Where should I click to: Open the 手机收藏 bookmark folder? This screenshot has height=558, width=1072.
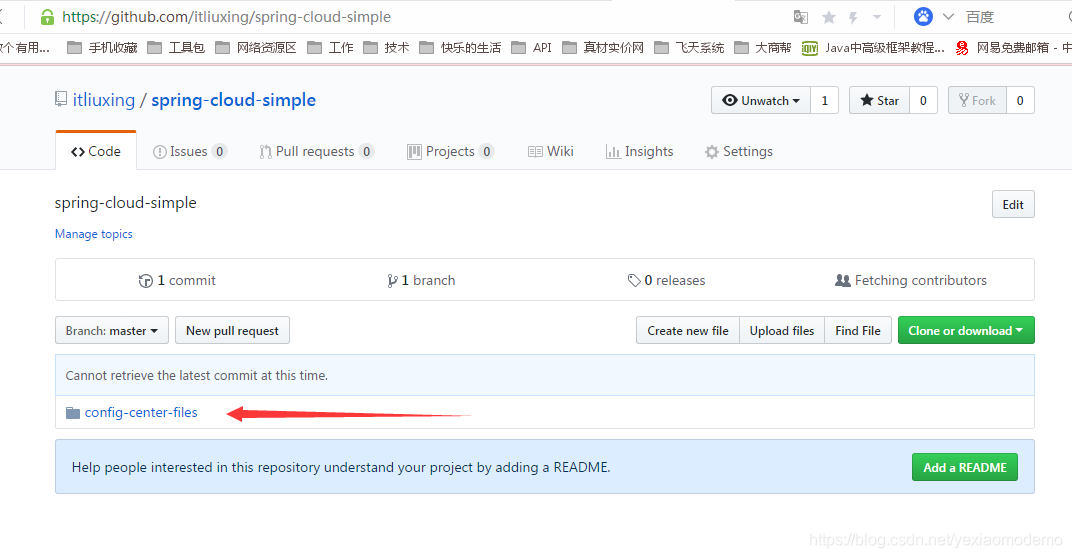[103, 48]
